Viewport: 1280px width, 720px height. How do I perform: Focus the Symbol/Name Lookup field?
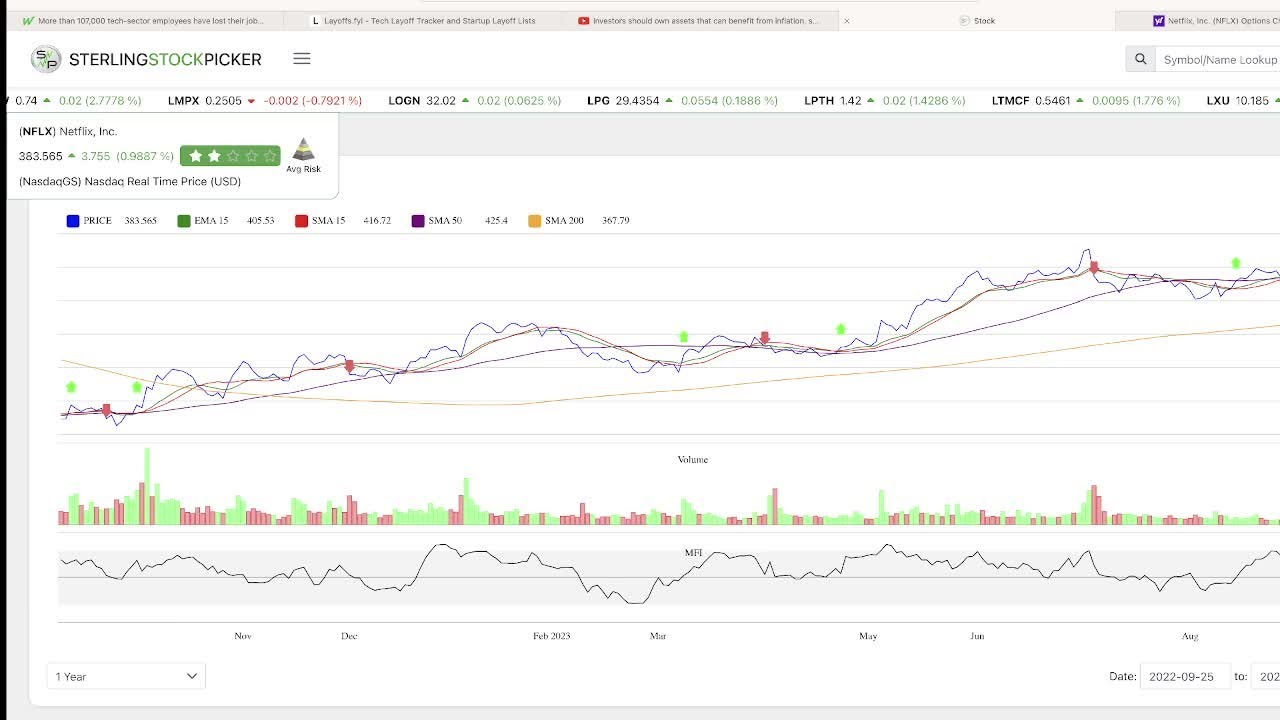coord(1218,60)
